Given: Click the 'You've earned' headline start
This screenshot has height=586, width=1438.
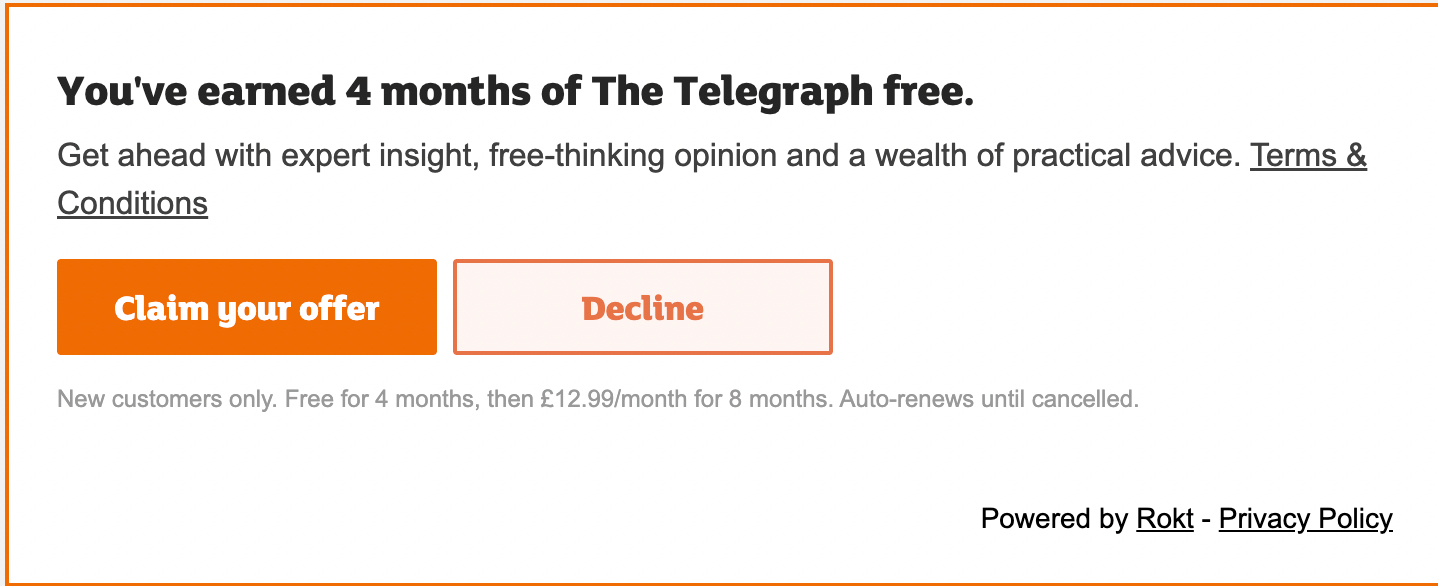Looking at the screenshot, I should pos(196,92).
